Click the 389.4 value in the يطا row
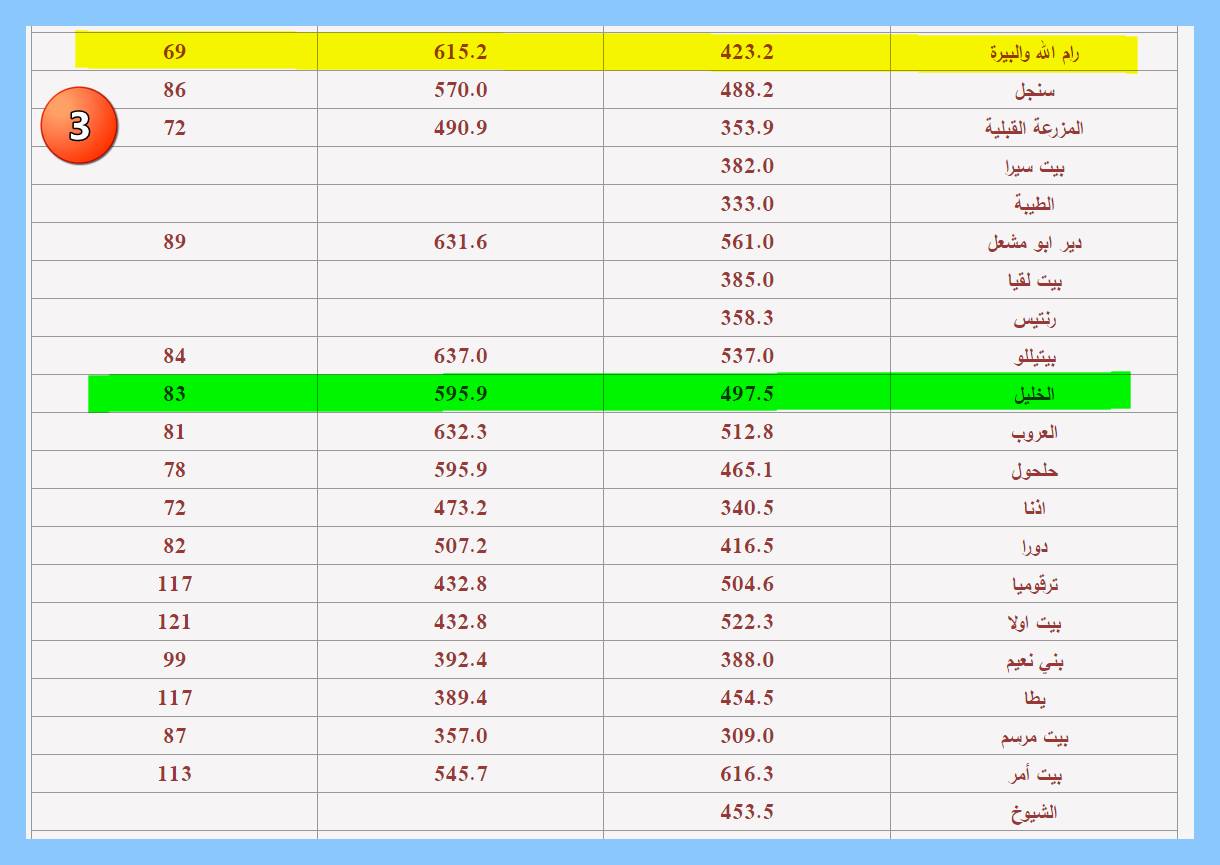The width and height of the screenshot is (1220, 865). 460,698
